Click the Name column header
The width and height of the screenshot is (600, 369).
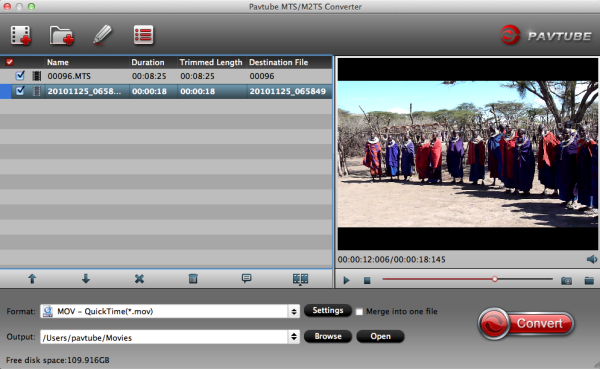tap(58, 62)
